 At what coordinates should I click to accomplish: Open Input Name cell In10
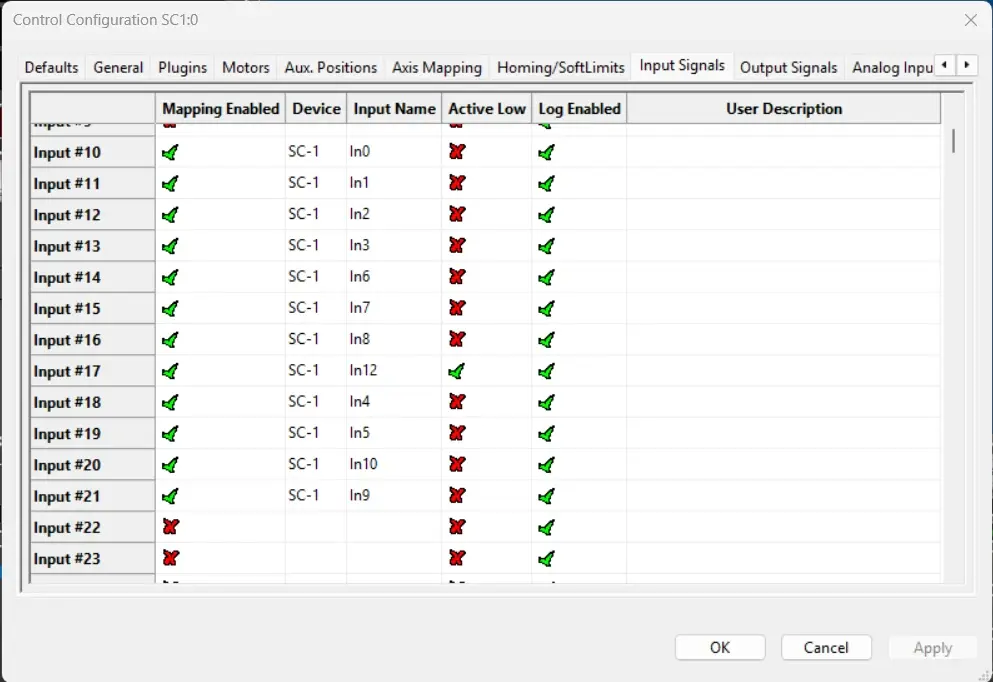394,464
